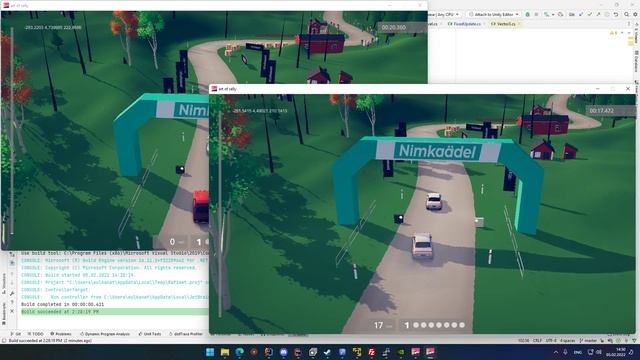Screen dimensions: 640x360
Task: Click the coordinates text in front game window
Action: pos(260,111)
